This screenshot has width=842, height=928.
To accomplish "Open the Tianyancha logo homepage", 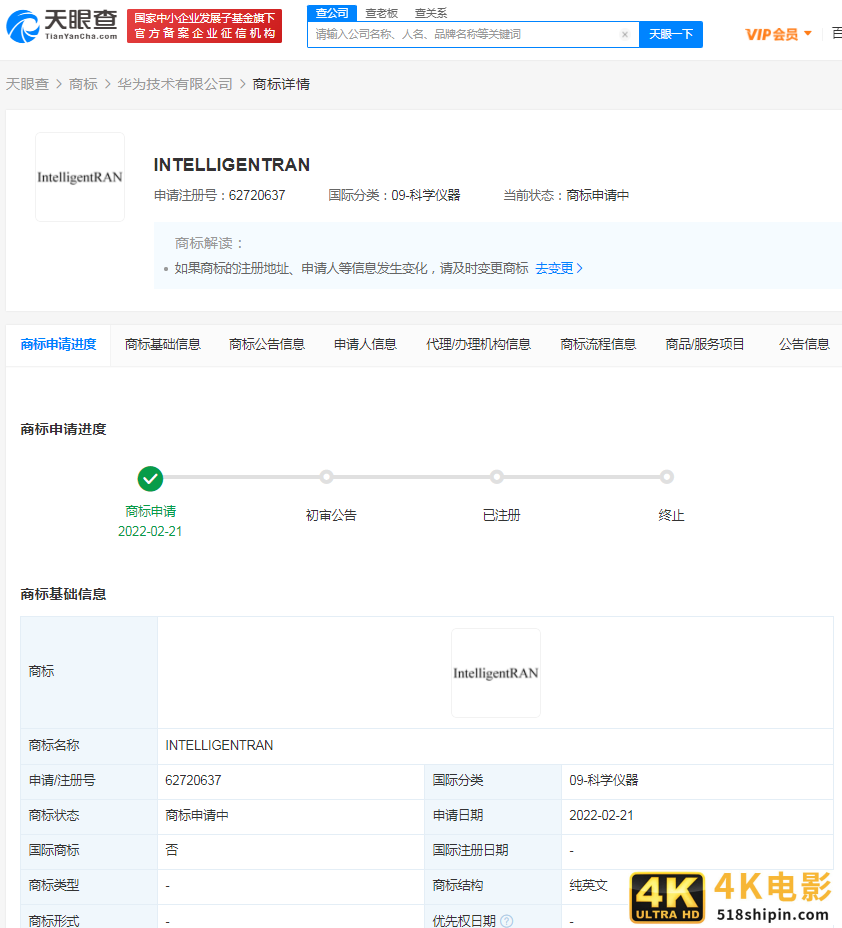I will tap(62, 26).
